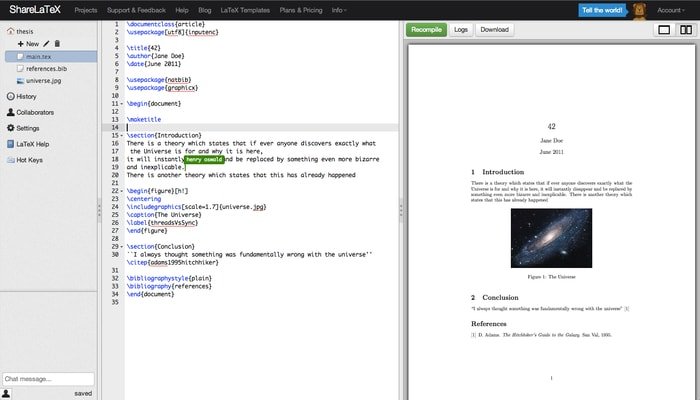The height and width of the screenshot is (400, 700).
Task: Open LaTeX Templates in the navigation bar
Action: click(x=245, y=10)
